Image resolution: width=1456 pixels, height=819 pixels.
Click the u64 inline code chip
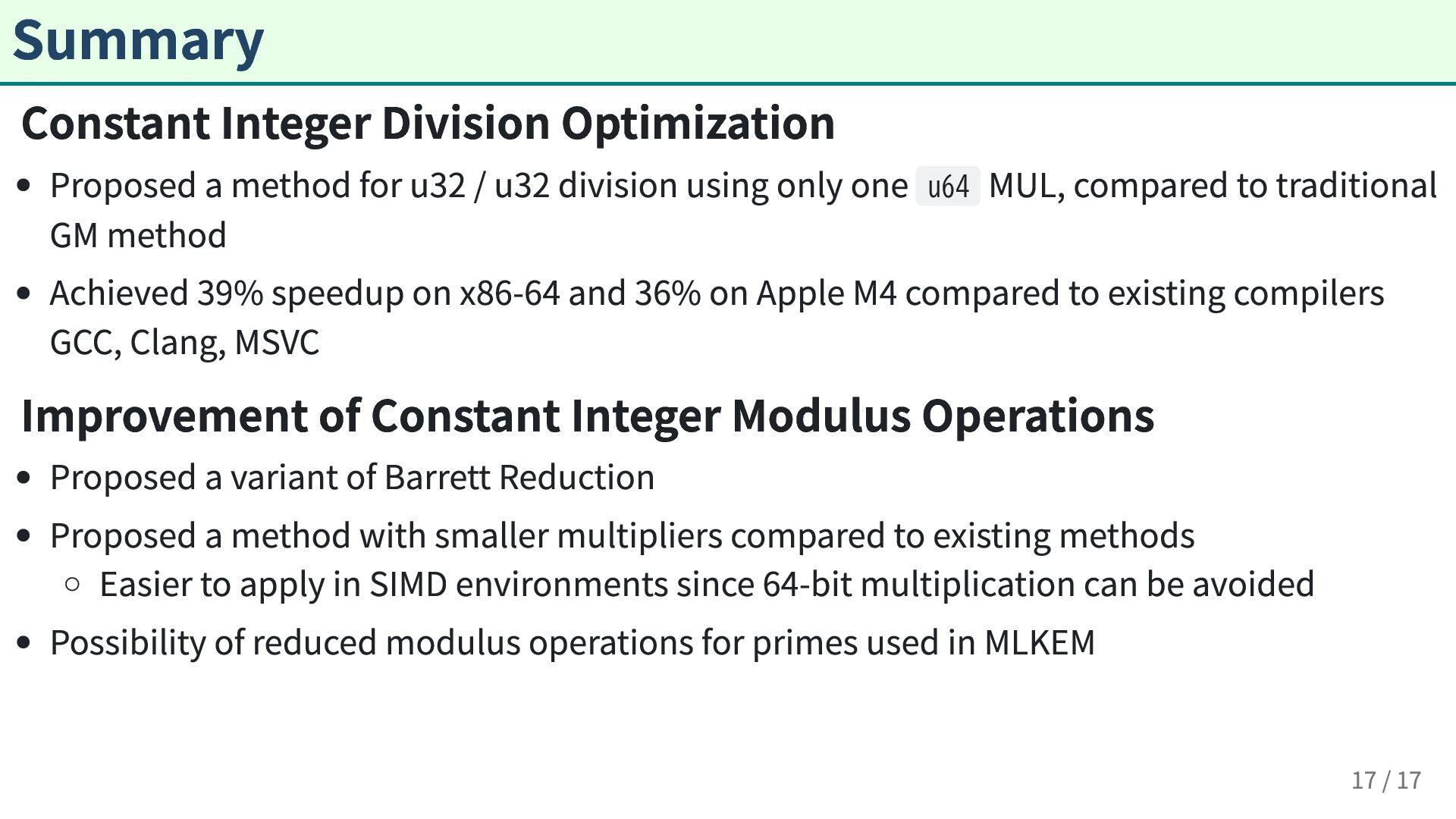(948, 187)
